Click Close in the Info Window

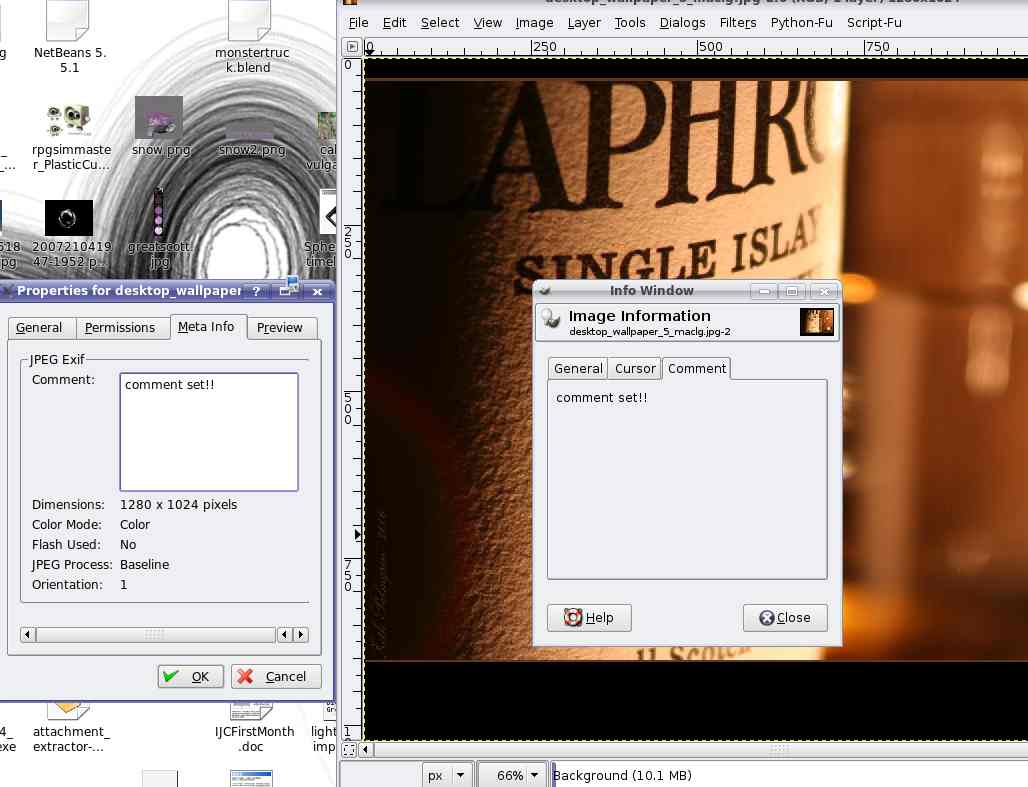tap(785, 618)
